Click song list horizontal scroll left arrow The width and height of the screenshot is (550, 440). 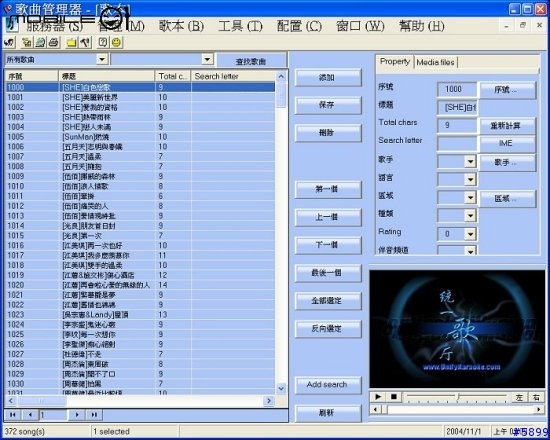coord(11,400)
